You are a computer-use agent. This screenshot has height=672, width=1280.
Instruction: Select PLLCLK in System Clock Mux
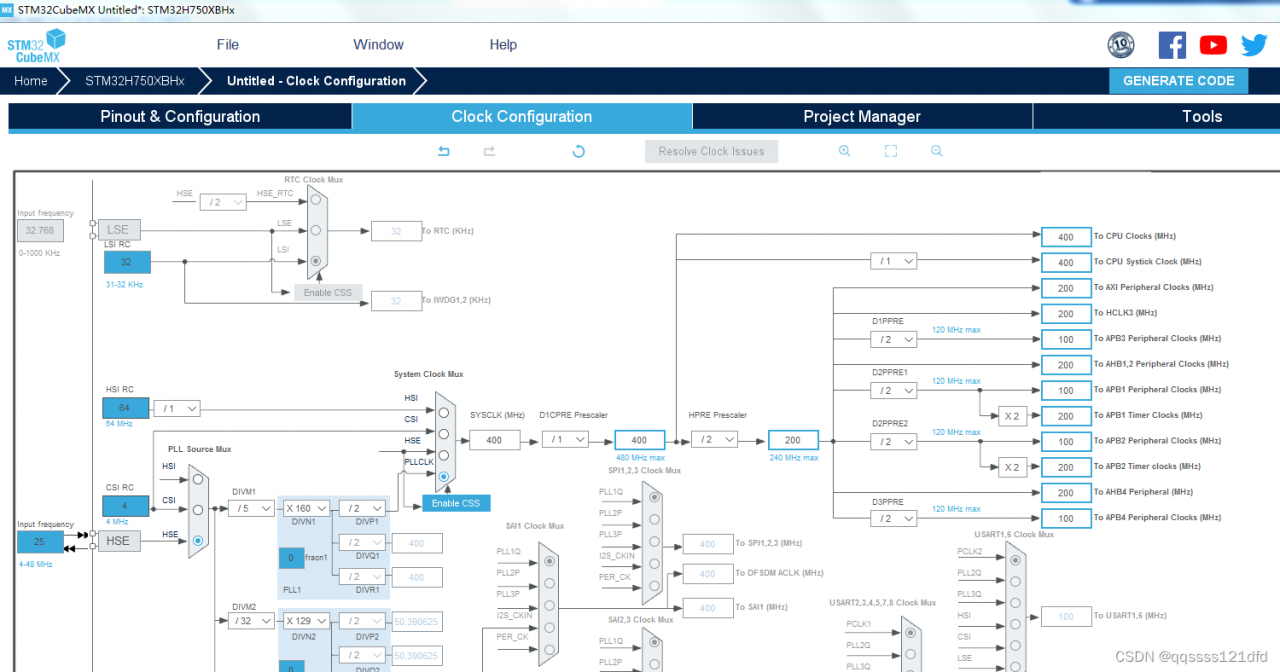[443, 476]
